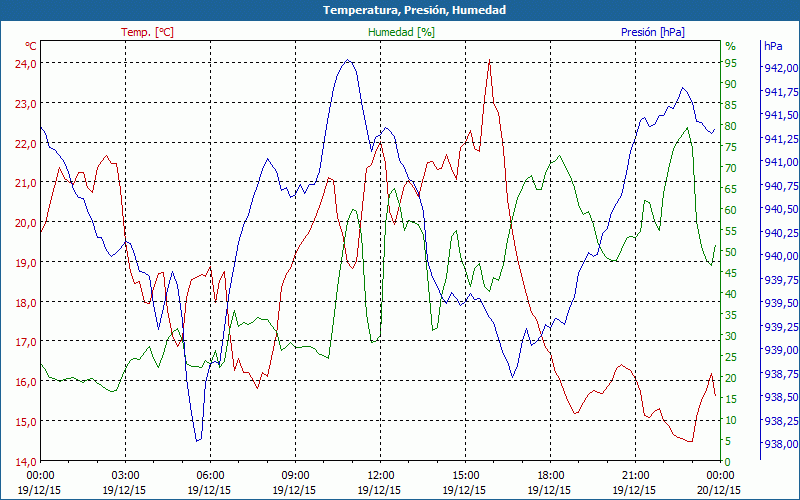The height and width of the screenshot is (500, 800).
Task: Click the '23,0' temperature axis value
Action: click(26, 104)
